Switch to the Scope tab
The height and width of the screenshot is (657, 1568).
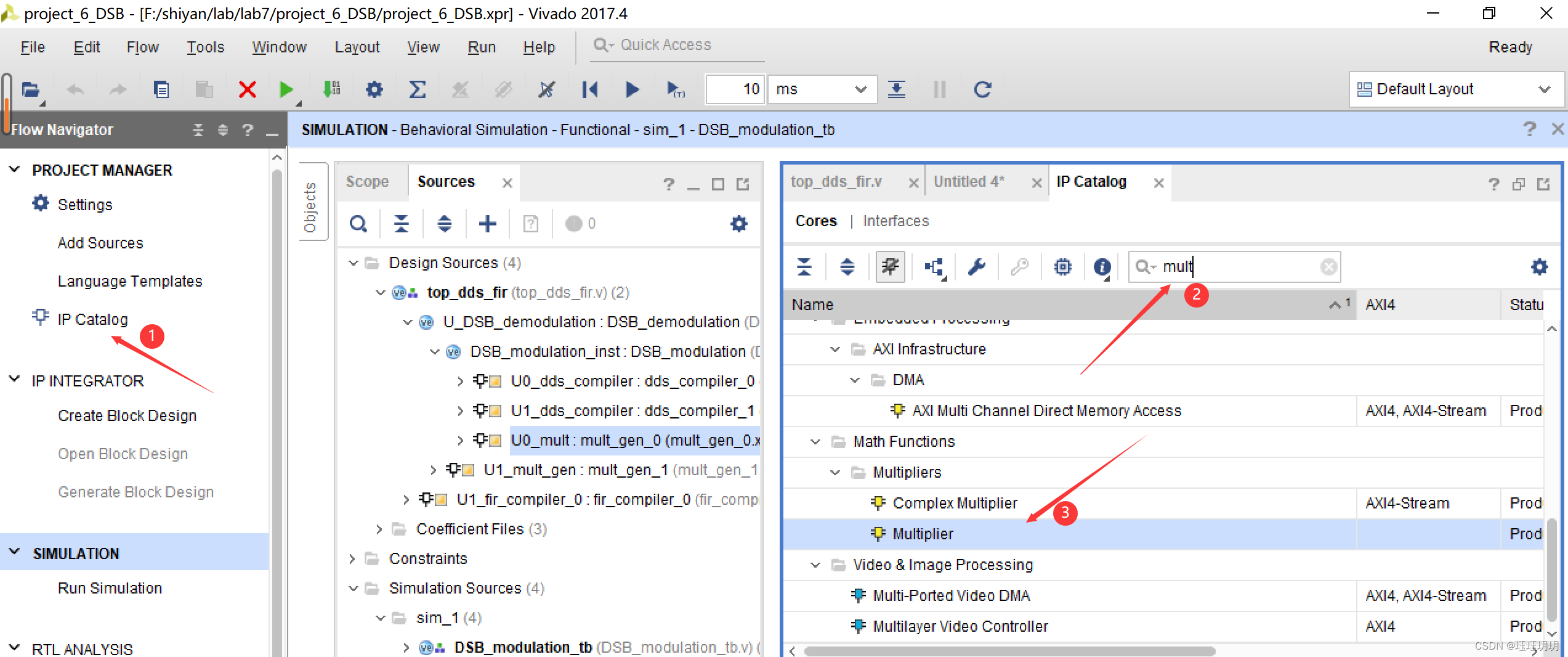point(367,182)
